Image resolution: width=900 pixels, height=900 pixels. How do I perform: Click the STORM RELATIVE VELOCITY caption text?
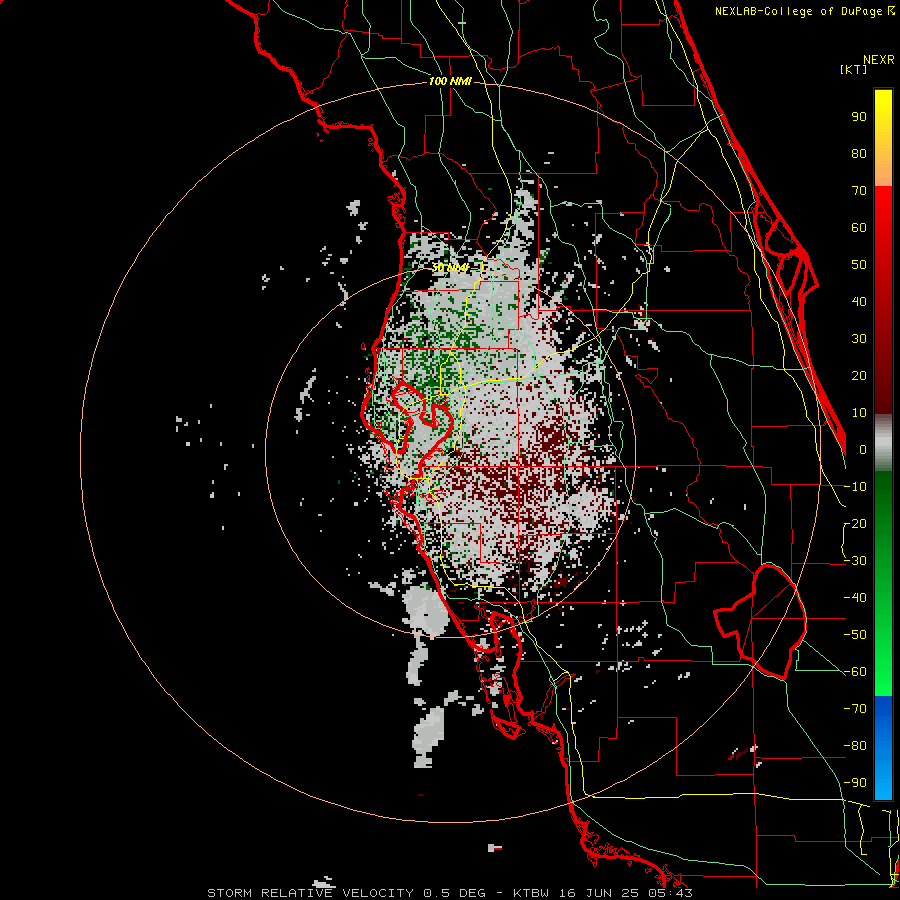click(x=311, y=893)
